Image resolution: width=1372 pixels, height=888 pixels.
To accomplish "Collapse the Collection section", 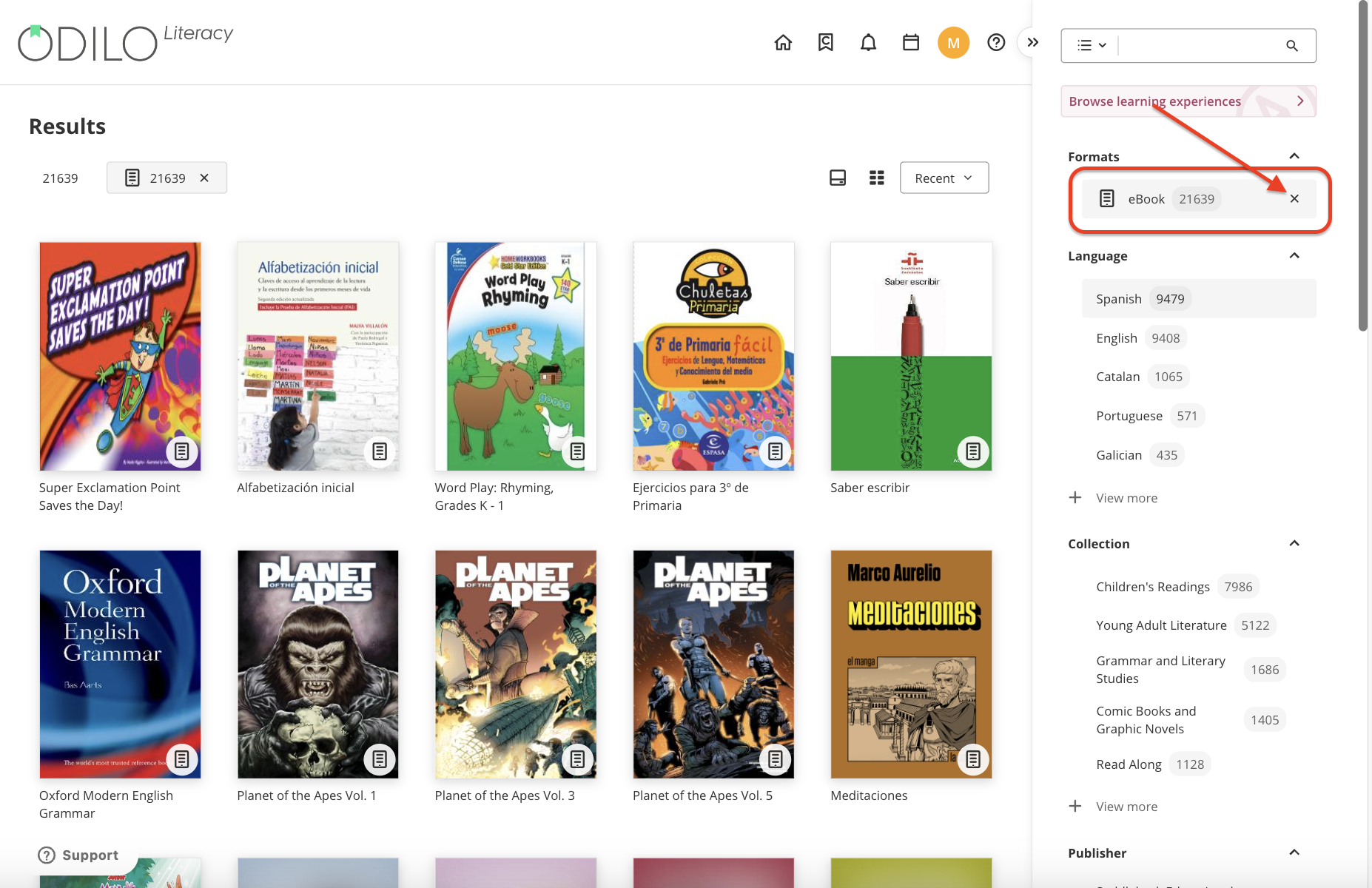I will pos(1294,544).
